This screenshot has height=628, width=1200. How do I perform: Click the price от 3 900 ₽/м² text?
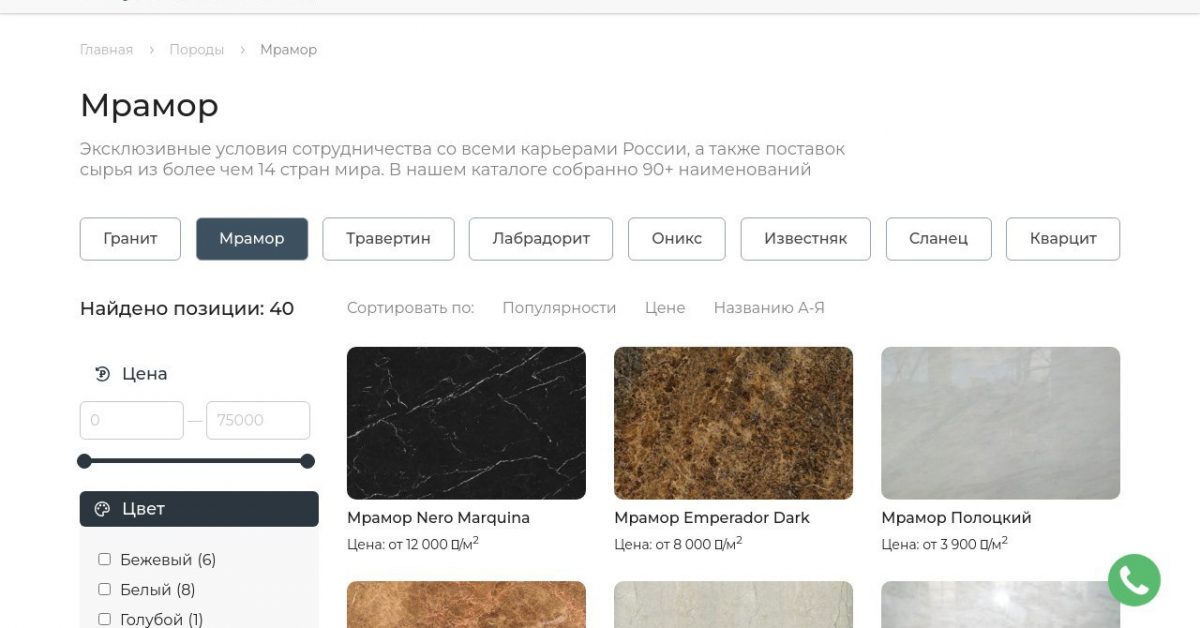point(945,544)
